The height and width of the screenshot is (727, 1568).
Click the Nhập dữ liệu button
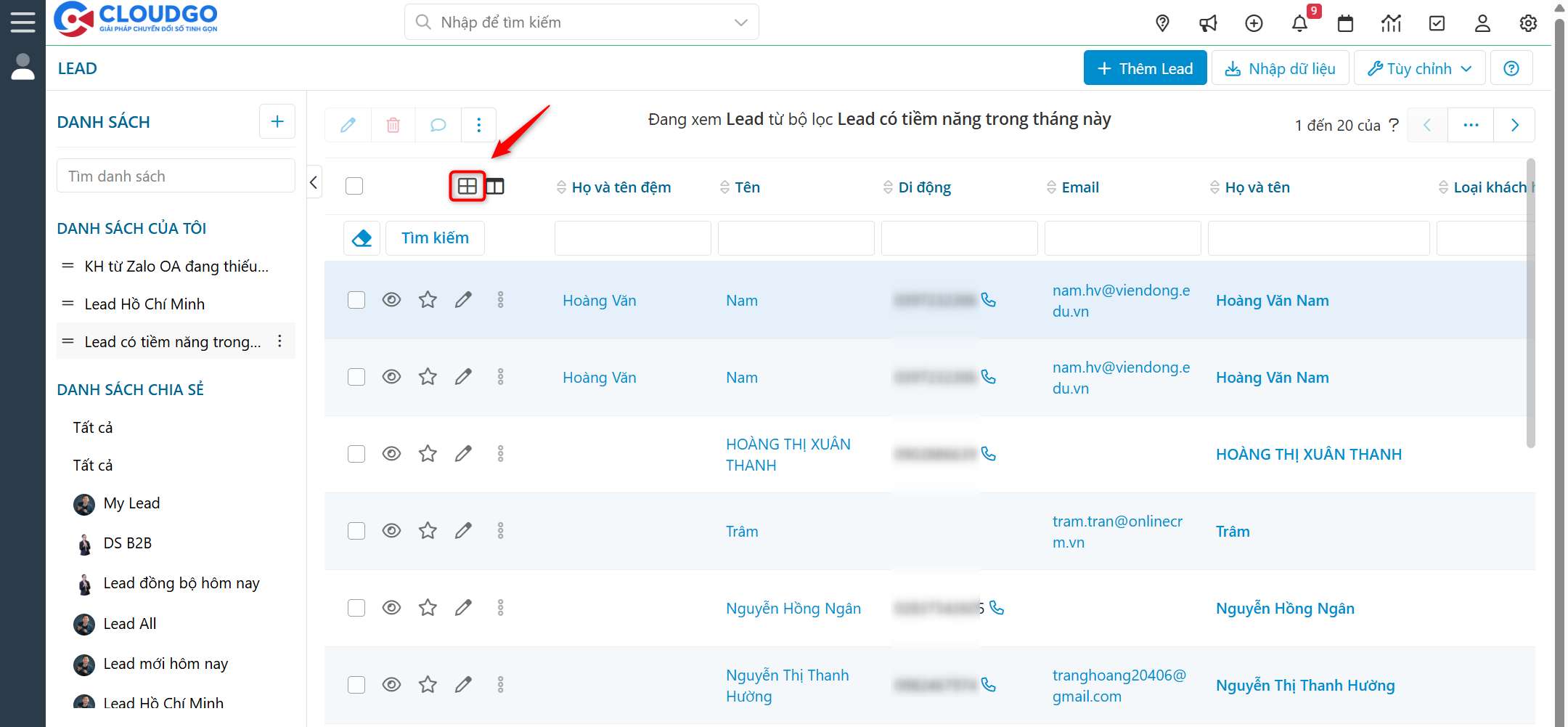click(x=1281, y=68)
